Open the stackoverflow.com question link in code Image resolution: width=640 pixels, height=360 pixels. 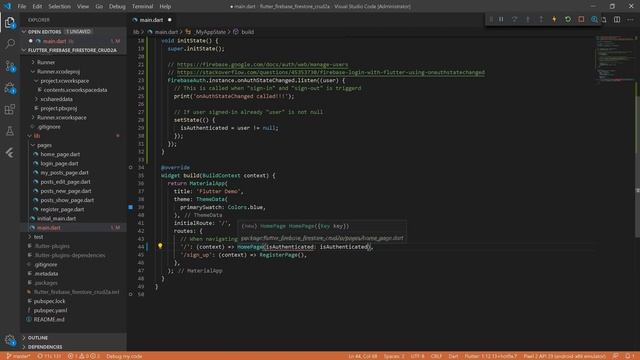[x=331, y=72]
